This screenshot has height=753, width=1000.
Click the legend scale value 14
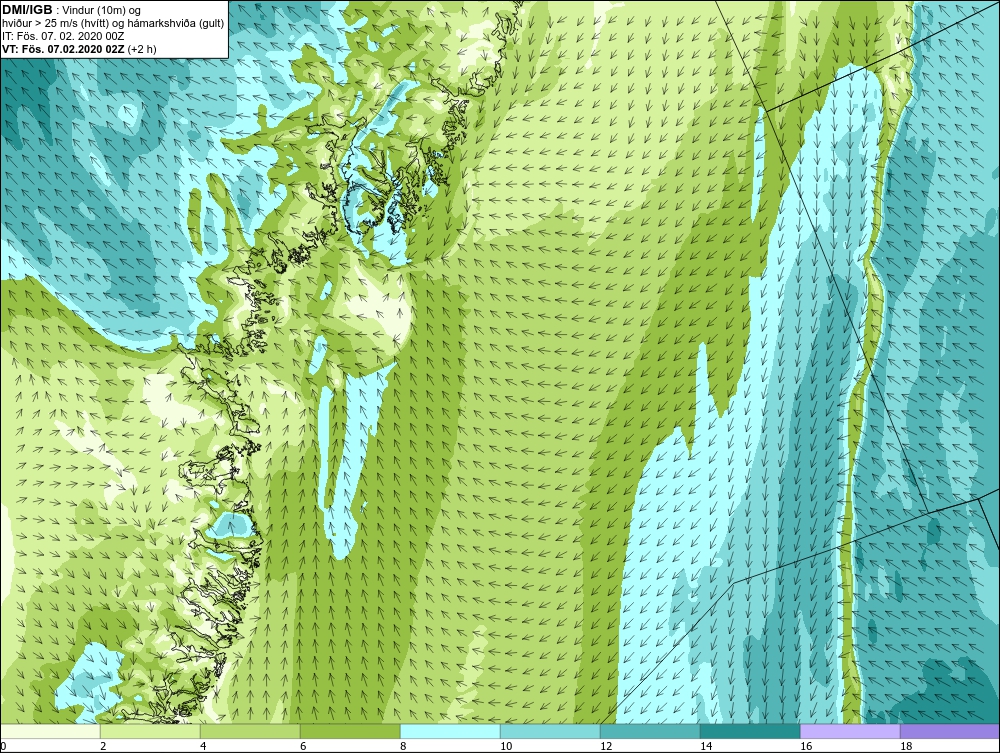pos(706,746)
